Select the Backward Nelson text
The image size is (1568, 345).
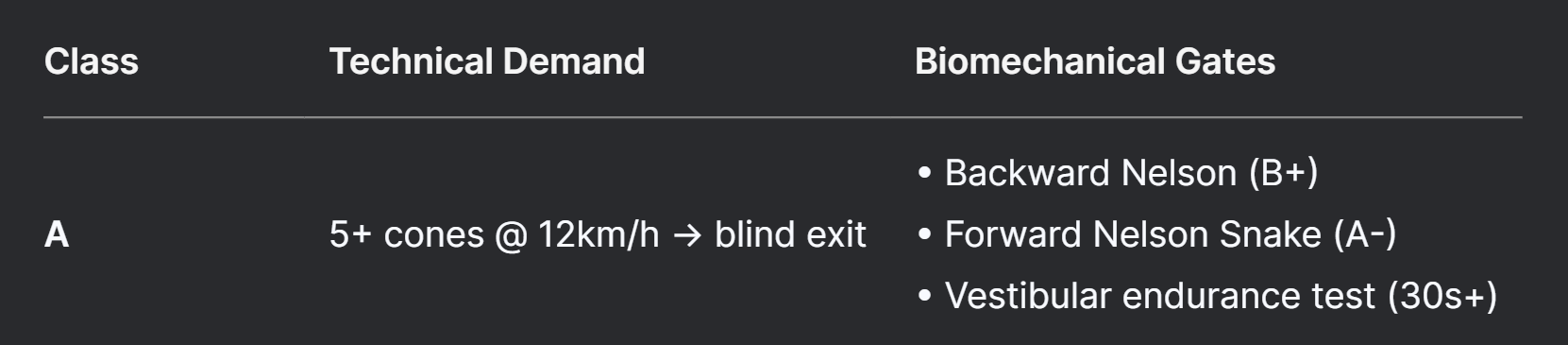pos(1090,173)
